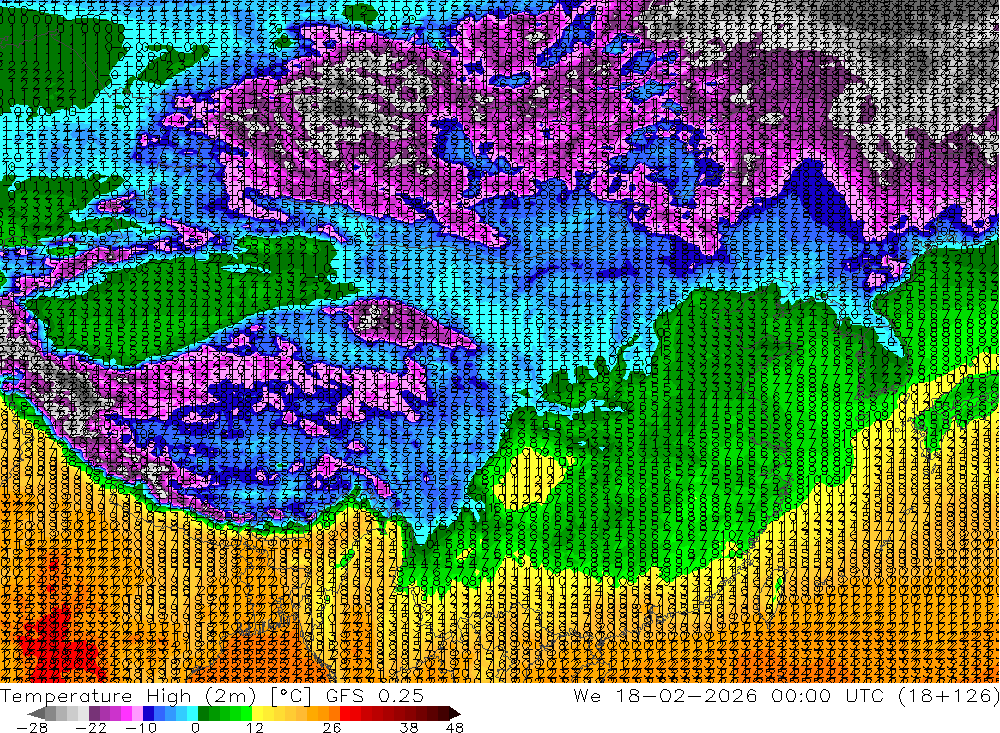Click the 0 legend value

coord(195,727)
